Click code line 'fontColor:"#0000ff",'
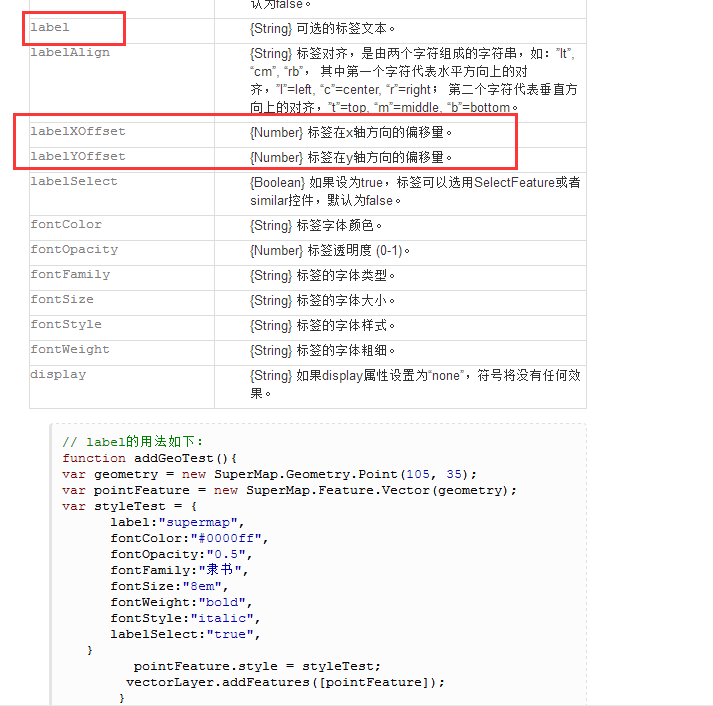Viewport: 713px width, 706px height. 189,539
